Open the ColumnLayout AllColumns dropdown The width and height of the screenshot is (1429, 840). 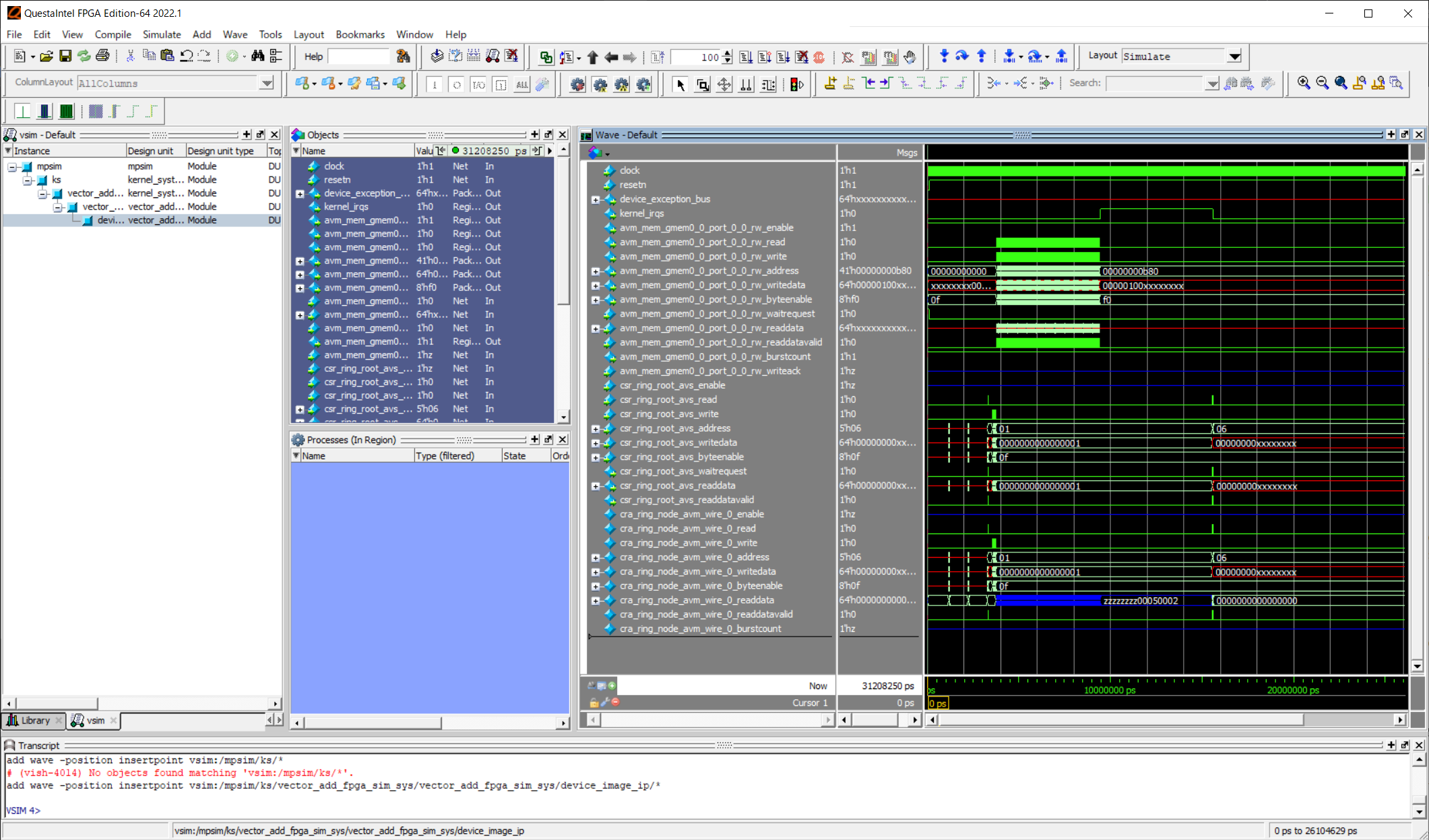(x=266, y=83)
